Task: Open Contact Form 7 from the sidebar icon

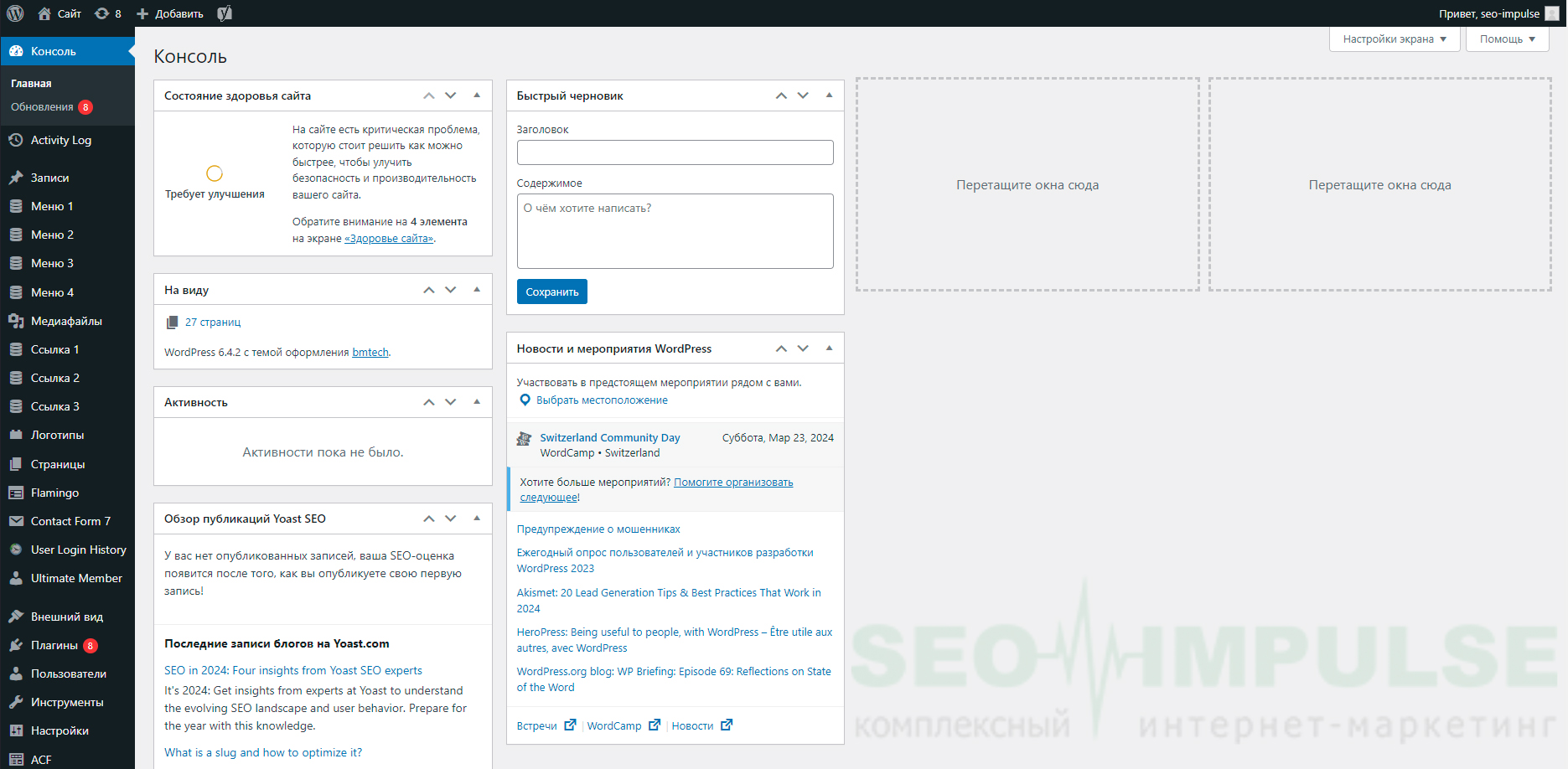Action: (x=14, y=521)
